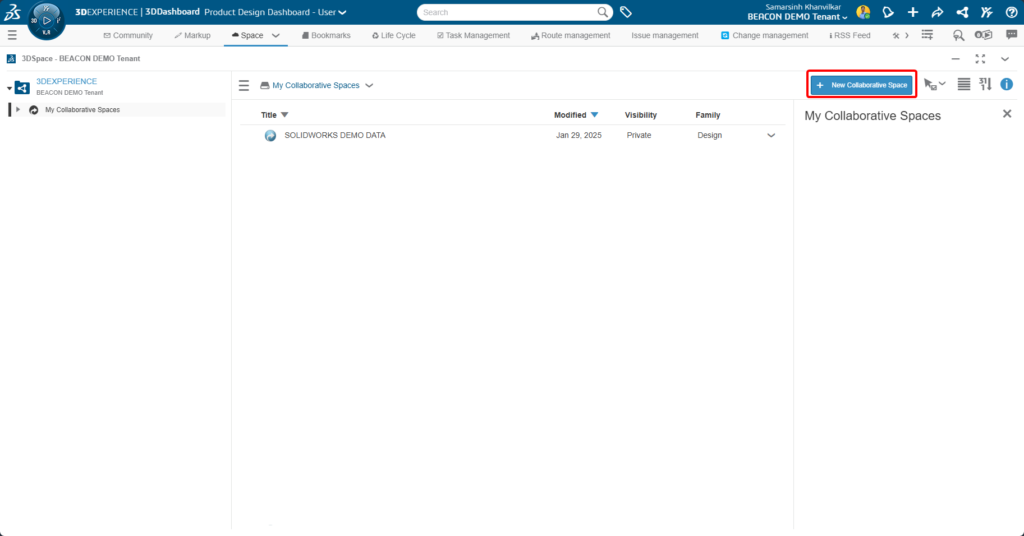The image size is (1024, 536).
Task: Open My Collaborative Spaces breadcrumb dropdown
Action: point(369,85)
